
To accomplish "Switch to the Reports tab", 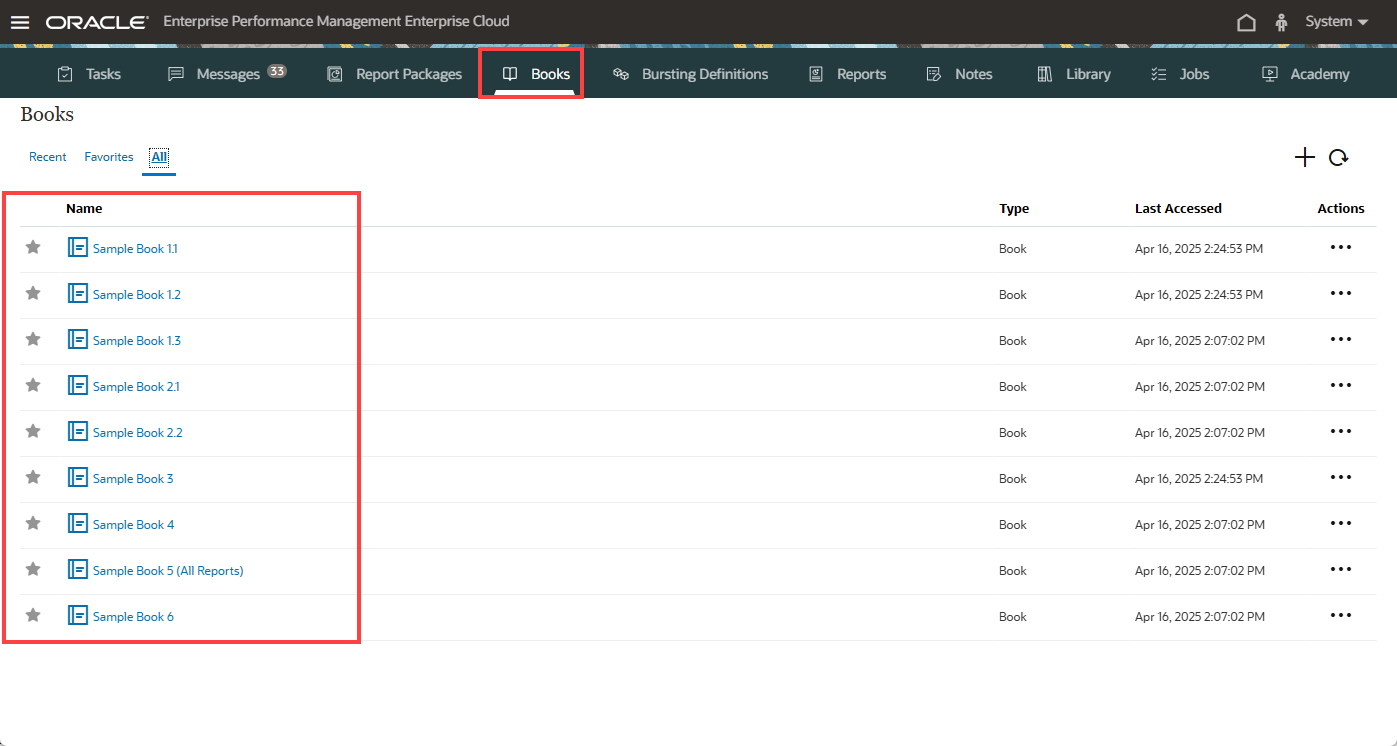I will click(x=847, y=74).
